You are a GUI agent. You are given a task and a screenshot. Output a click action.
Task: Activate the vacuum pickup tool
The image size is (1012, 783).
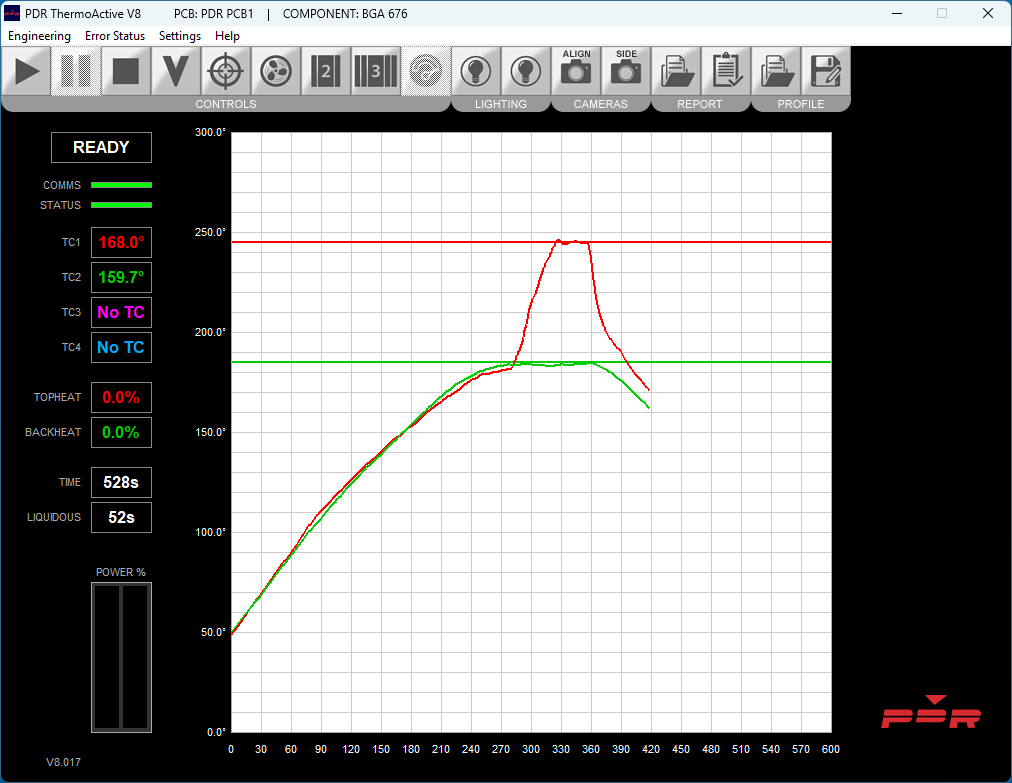pyautogui.click(x=176, y=71)
